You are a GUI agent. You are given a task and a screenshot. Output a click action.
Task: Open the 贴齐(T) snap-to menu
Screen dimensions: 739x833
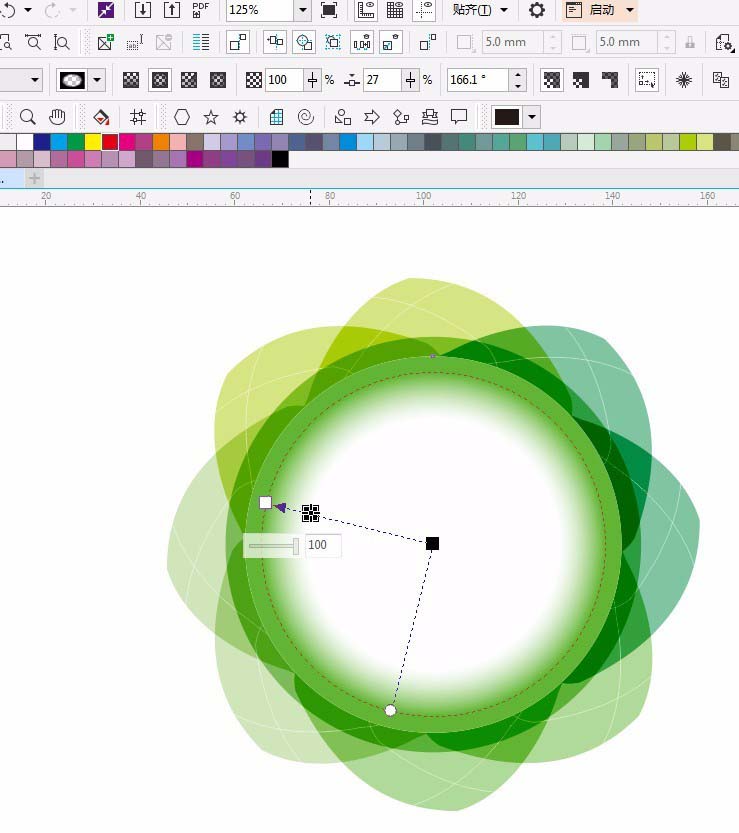pyautogui.click(x=480, y=10)
